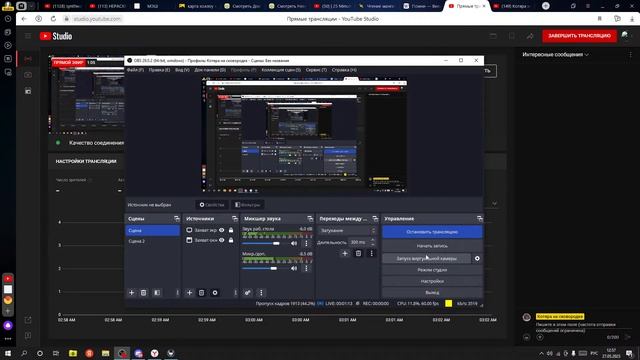Undock the Controls panel icon
Screen dimensions: 640x360
[479, 219]
